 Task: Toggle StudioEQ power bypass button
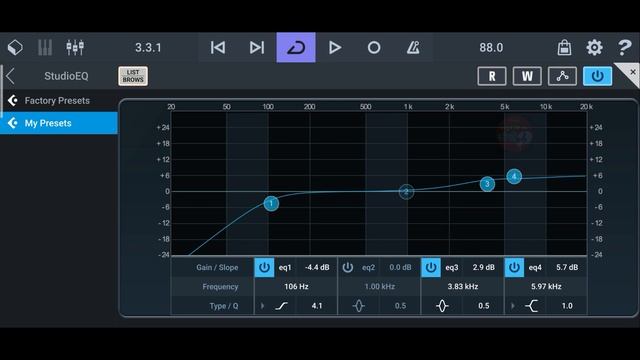point(597,76)
